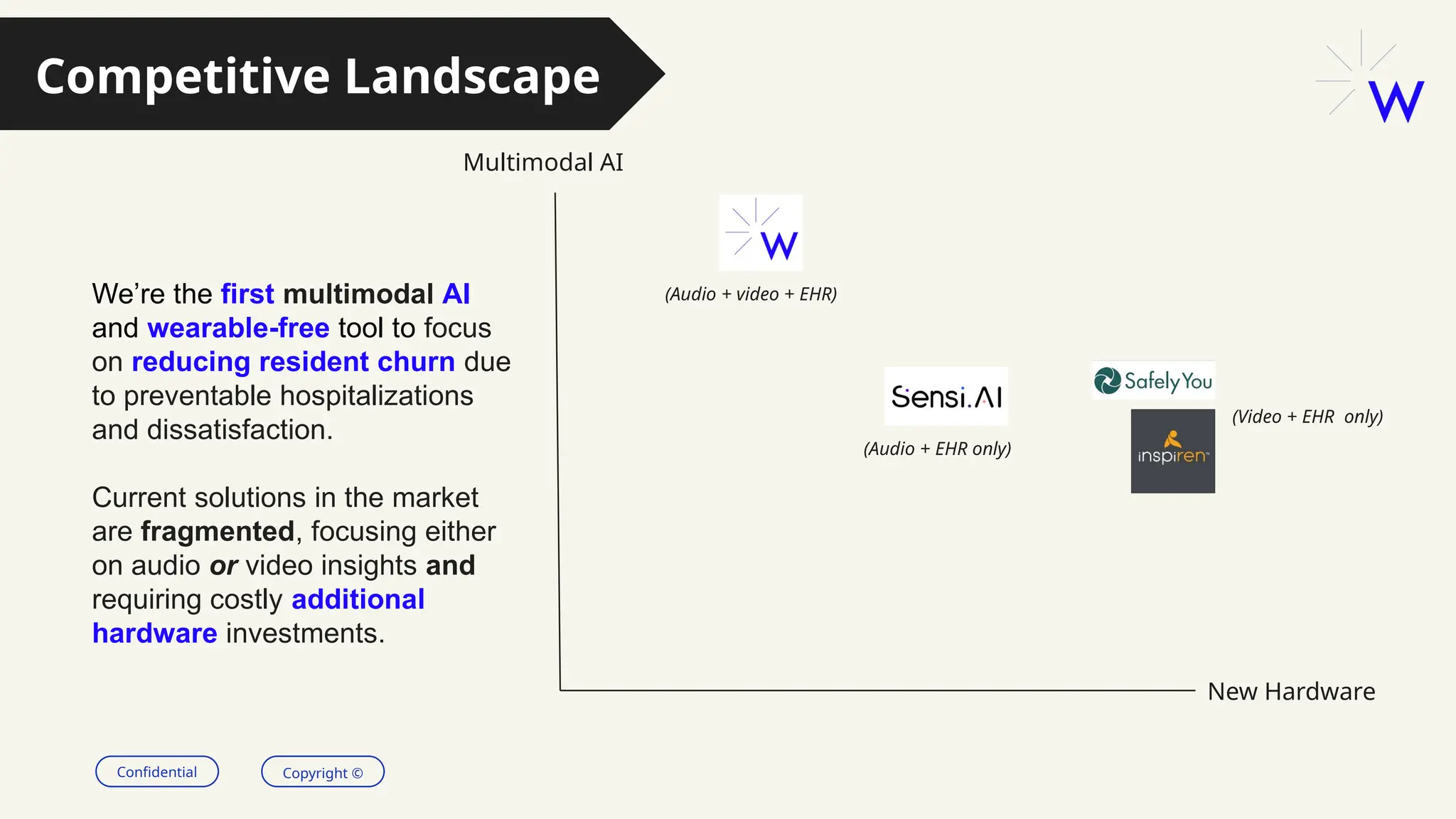1456x819 pixels.
Task: Select the New Hardware axis label
Action: pyautogui.click(x=1291, y=692)
